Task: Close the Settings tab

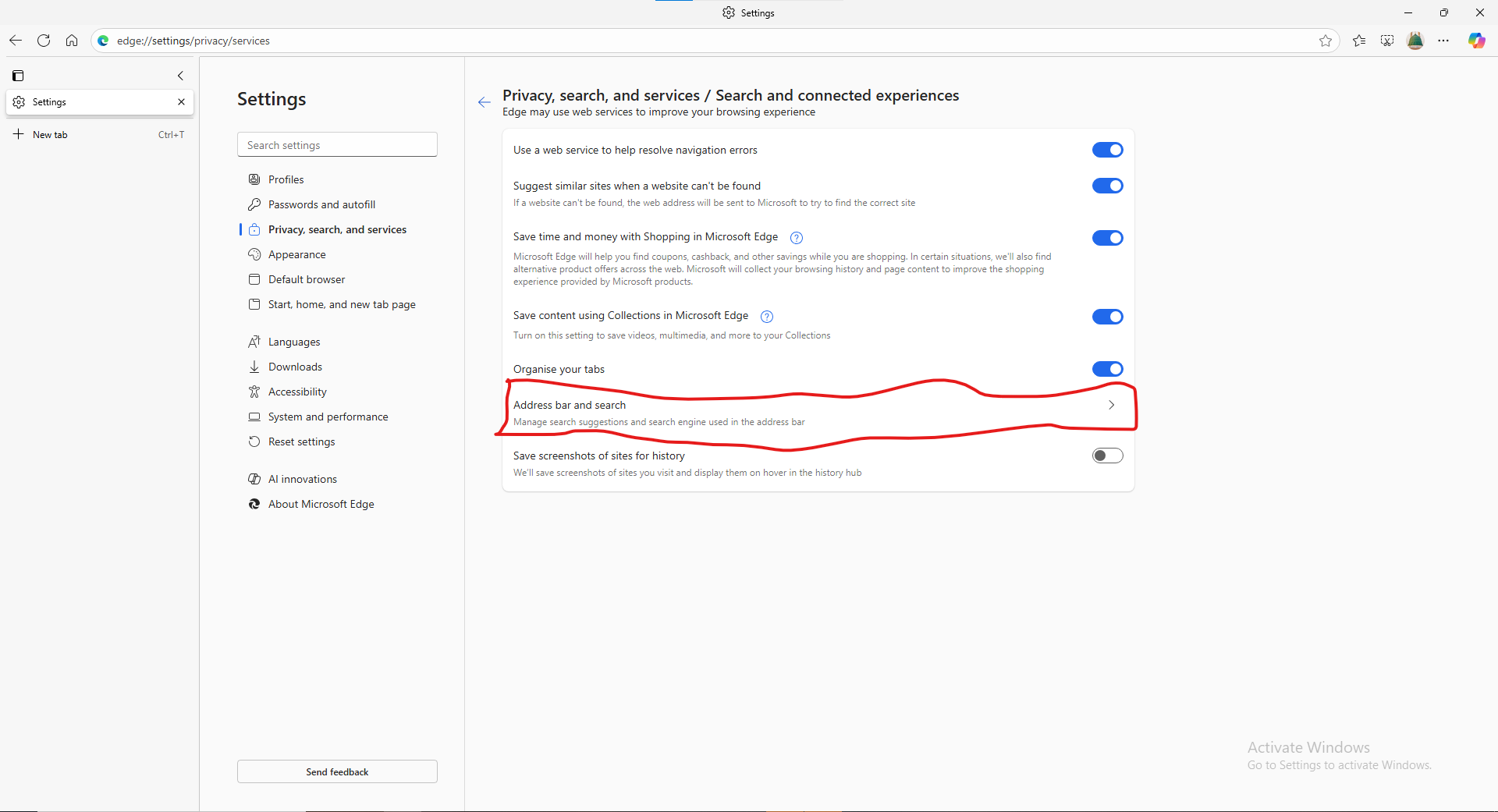Action: pyautogui.click(x=181, y=102)
